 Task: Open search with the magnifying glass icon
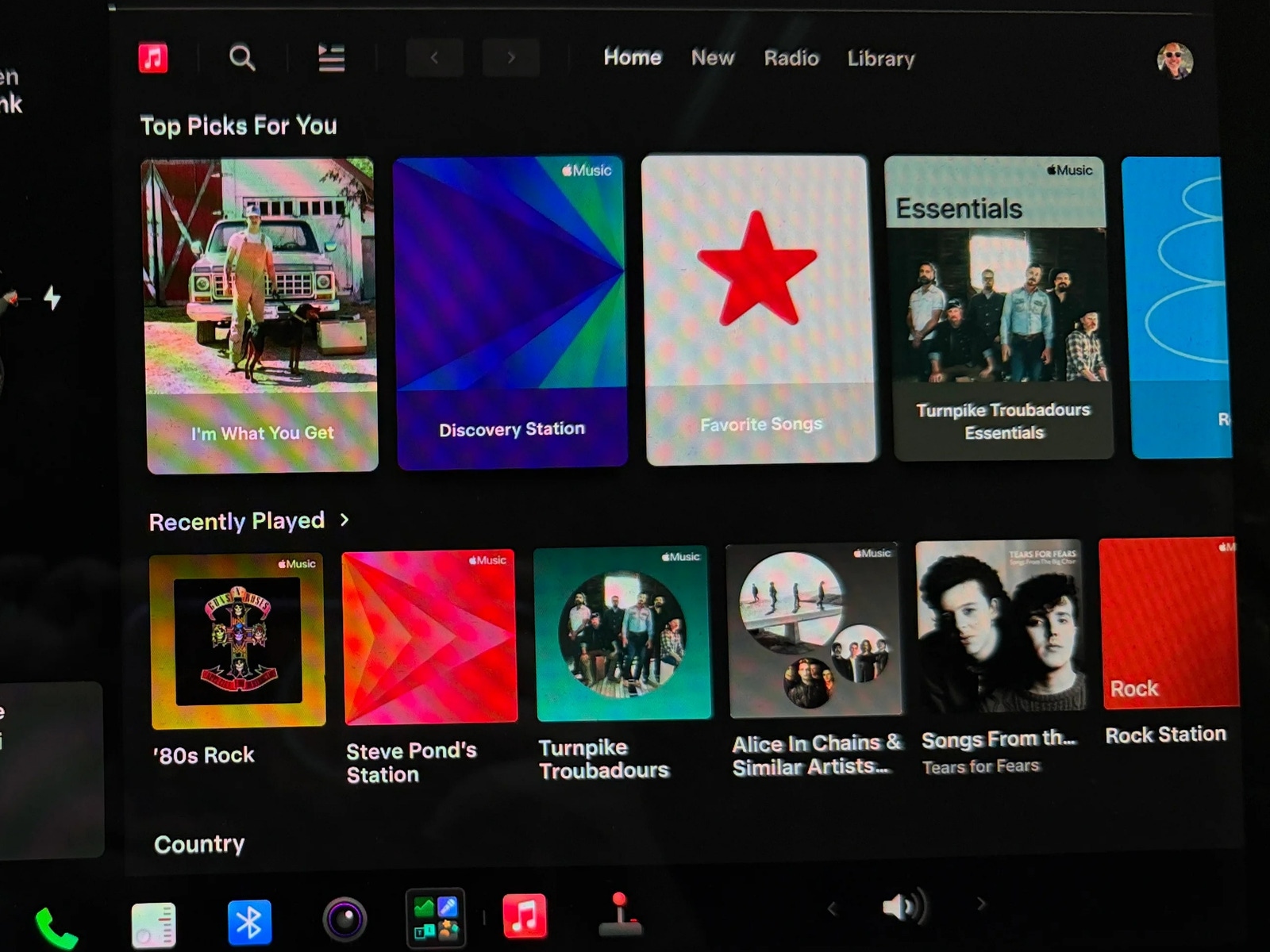pos(242,58)
